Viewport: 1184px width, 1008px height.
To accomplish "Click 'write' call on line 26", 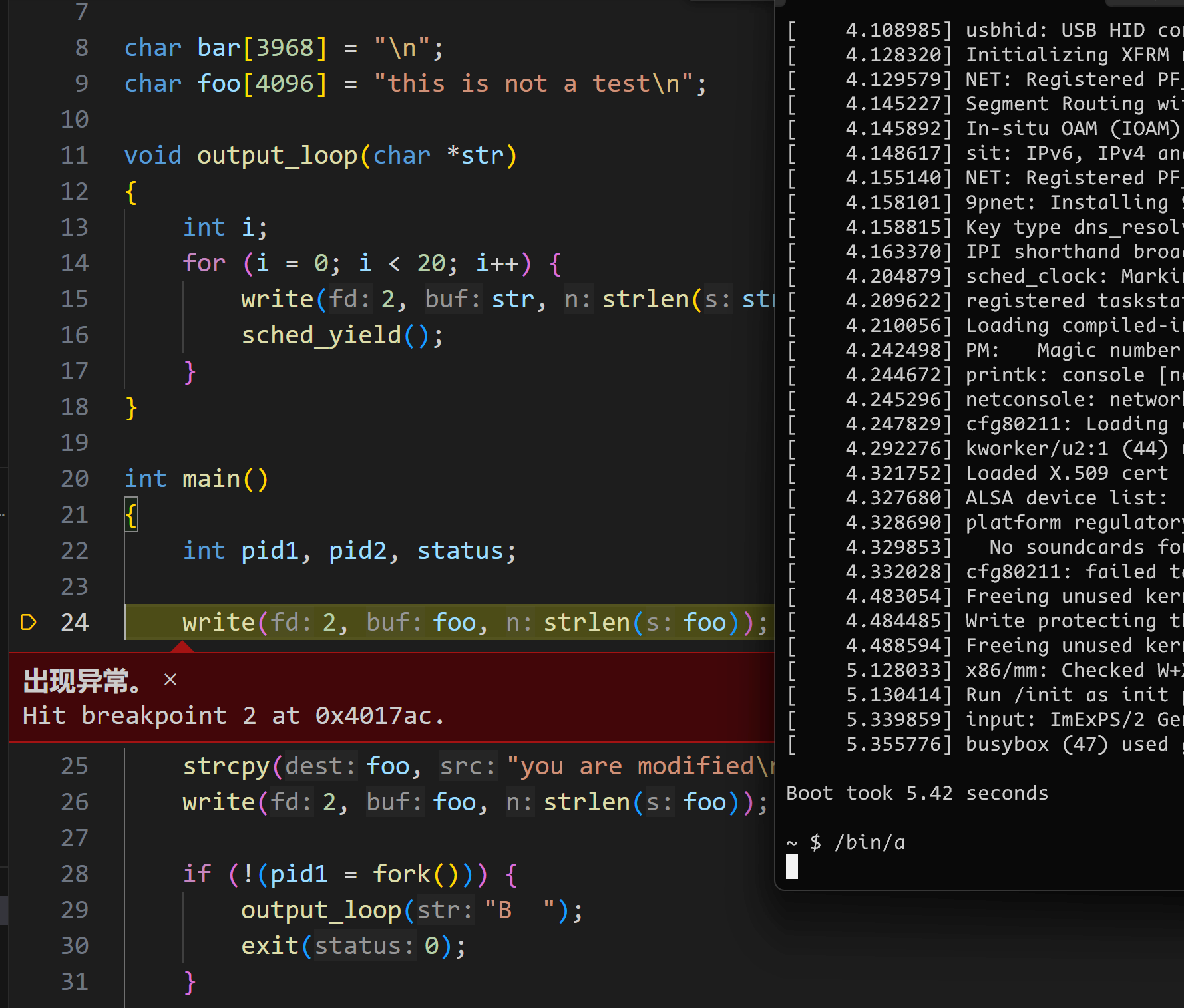I will coord(219,802).
